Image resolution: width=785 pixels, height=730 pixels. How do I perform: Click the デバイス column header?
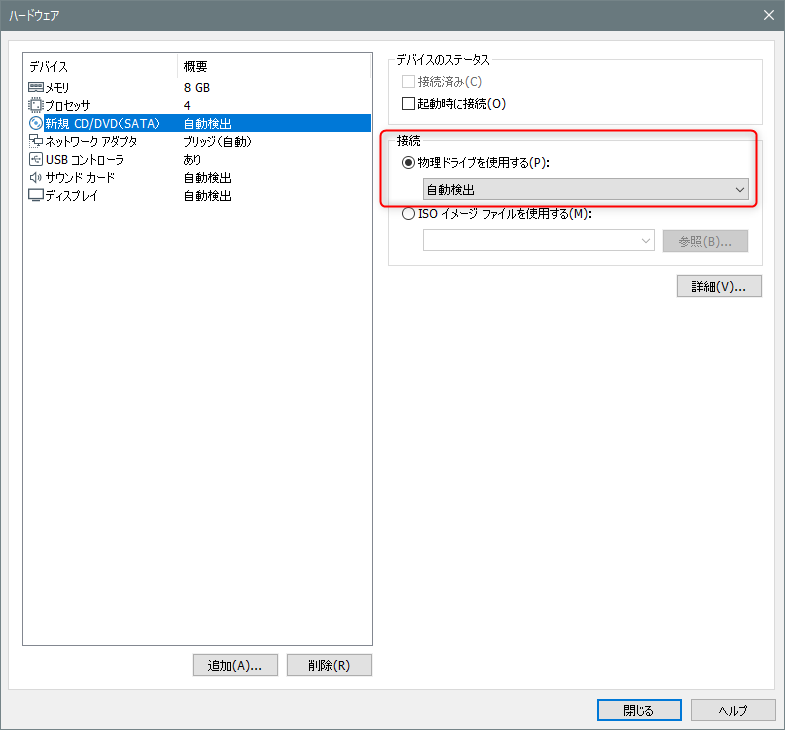click(x=100, y=67)
